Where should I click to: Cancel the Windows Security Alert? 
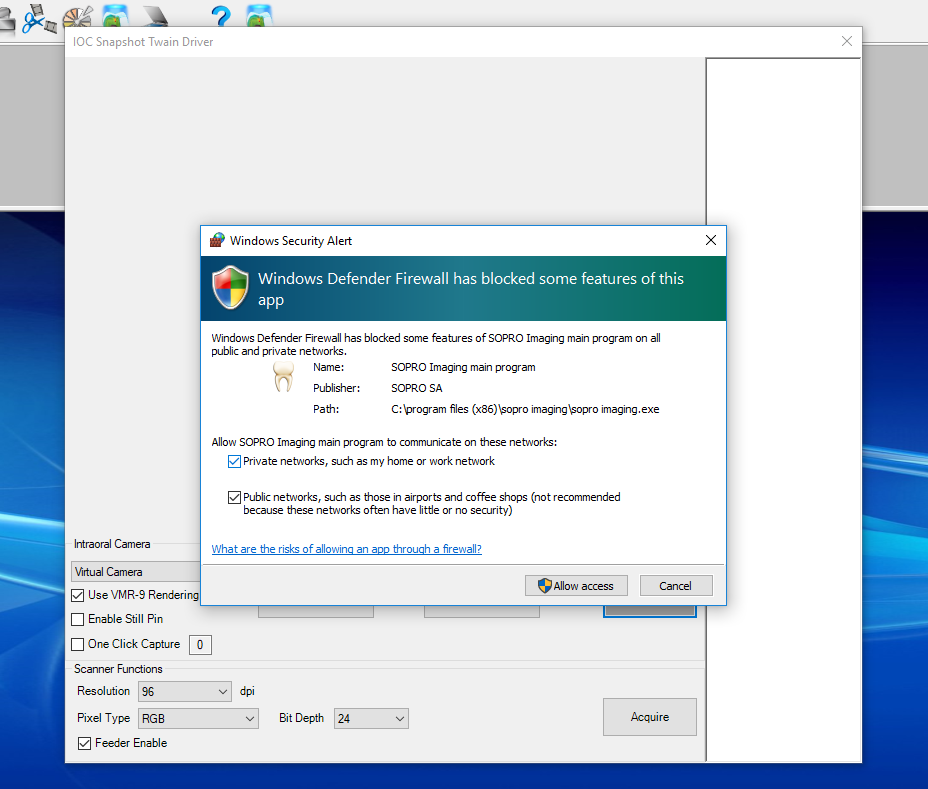pos(676,586)
